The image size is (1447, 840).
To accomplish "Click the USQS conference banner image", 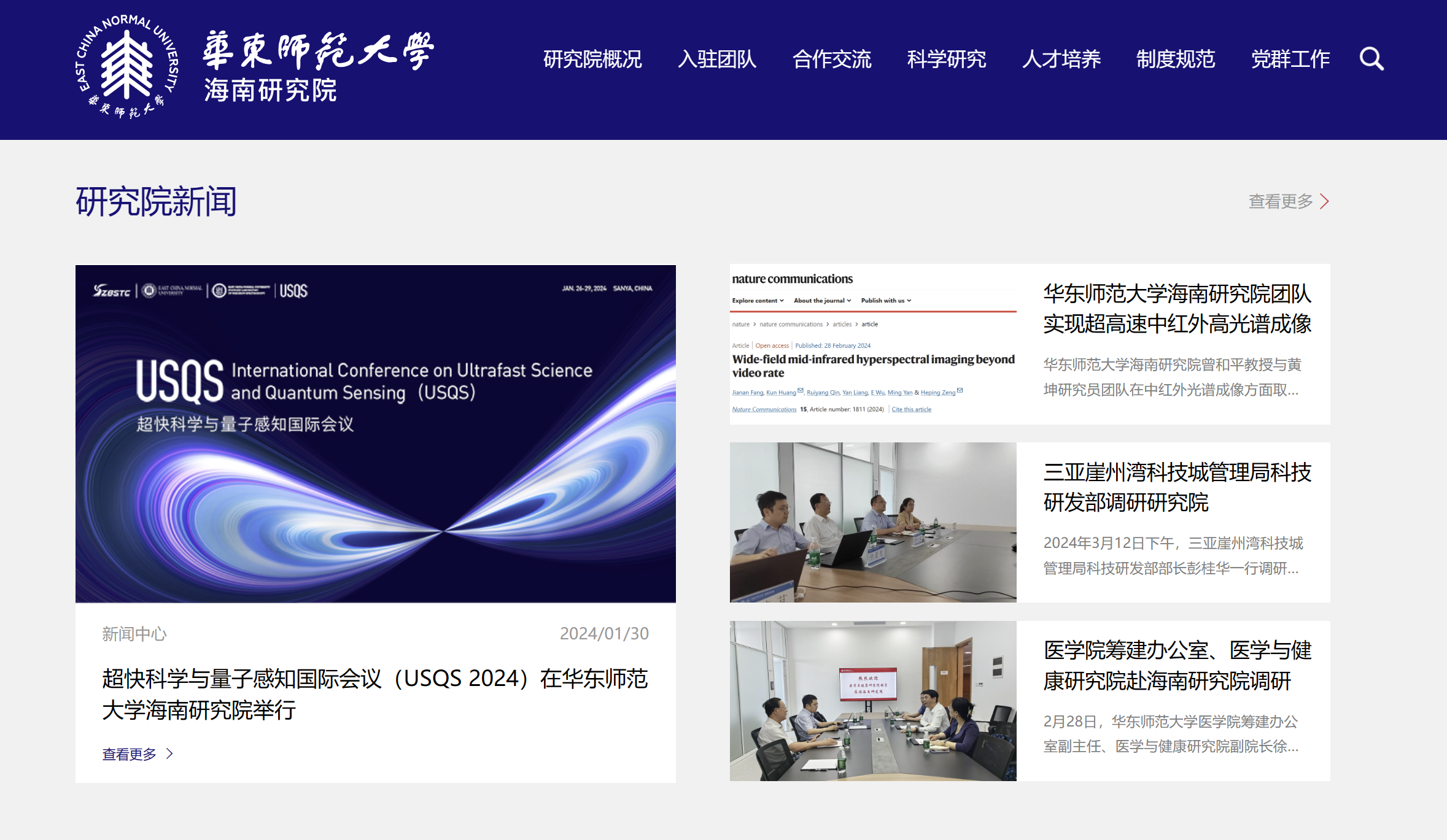I will (375, 433).
